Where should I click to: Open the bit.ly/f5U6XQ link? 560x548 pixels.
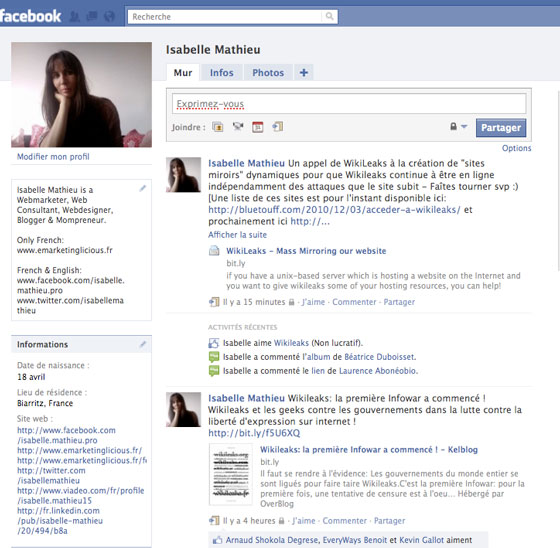click(254, 433)
